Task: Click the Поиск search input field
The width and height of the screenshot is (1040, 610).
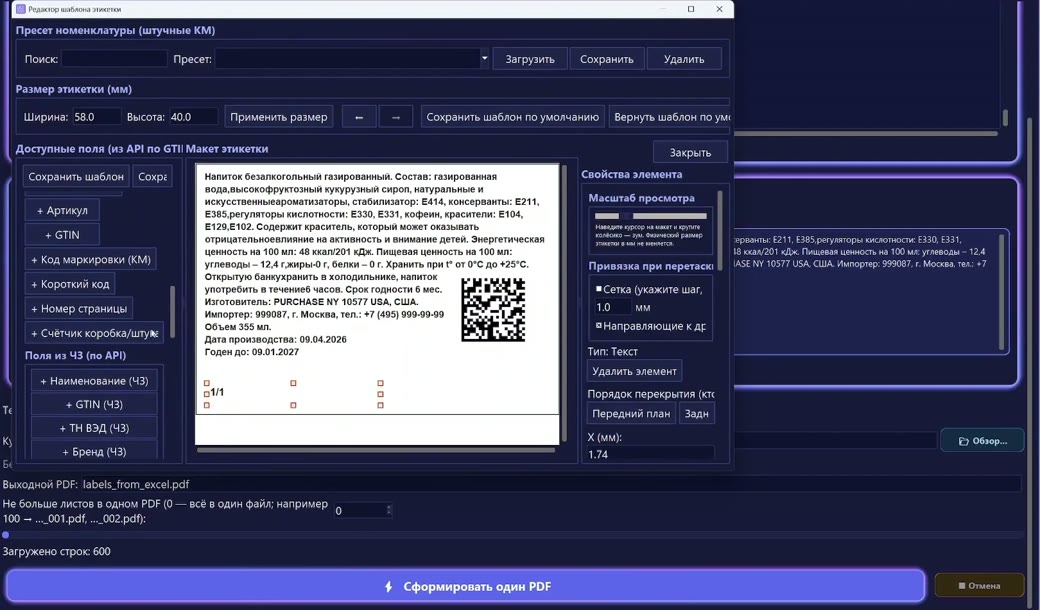Action: click(114, 58)
